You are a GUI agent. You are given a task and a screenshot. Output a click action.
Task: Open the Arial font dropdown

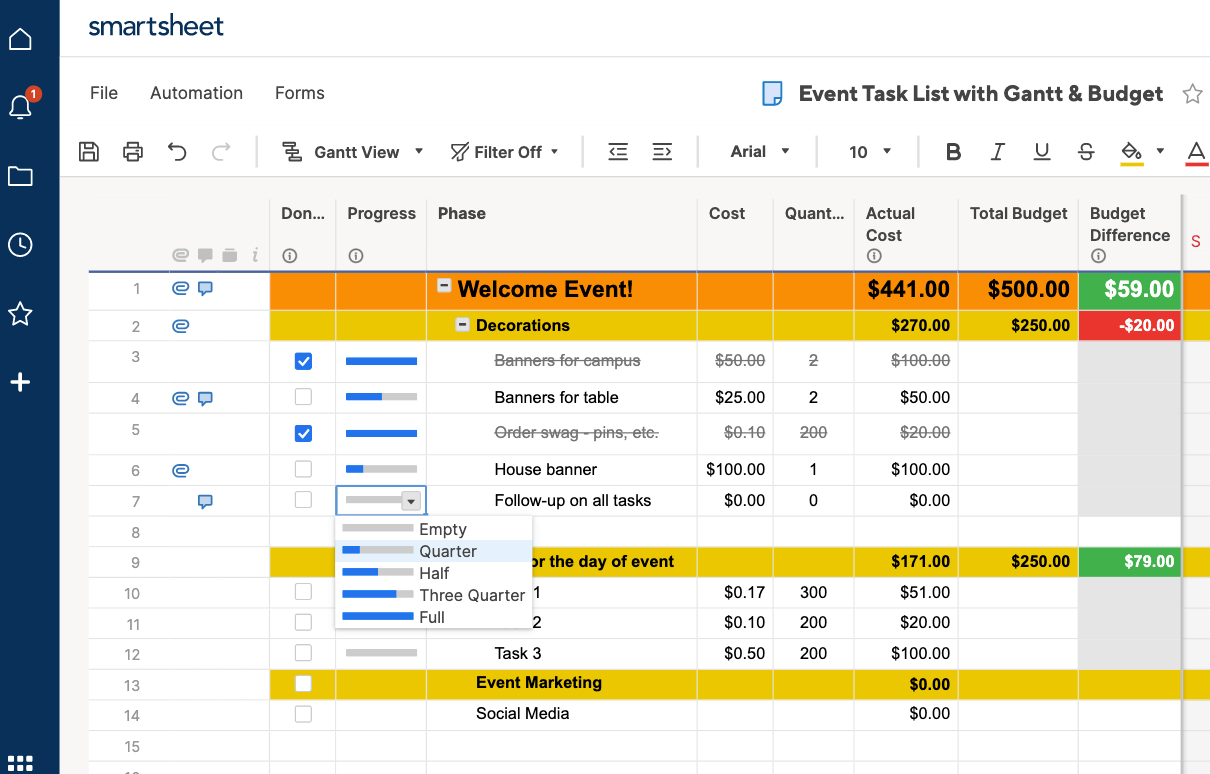point(759,152)
